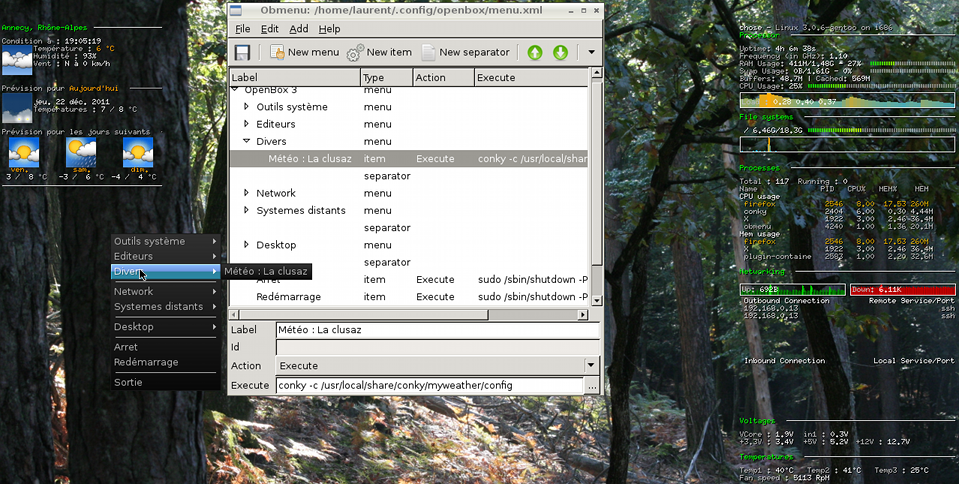Collapse the Divers tree node

pos(247,141)
